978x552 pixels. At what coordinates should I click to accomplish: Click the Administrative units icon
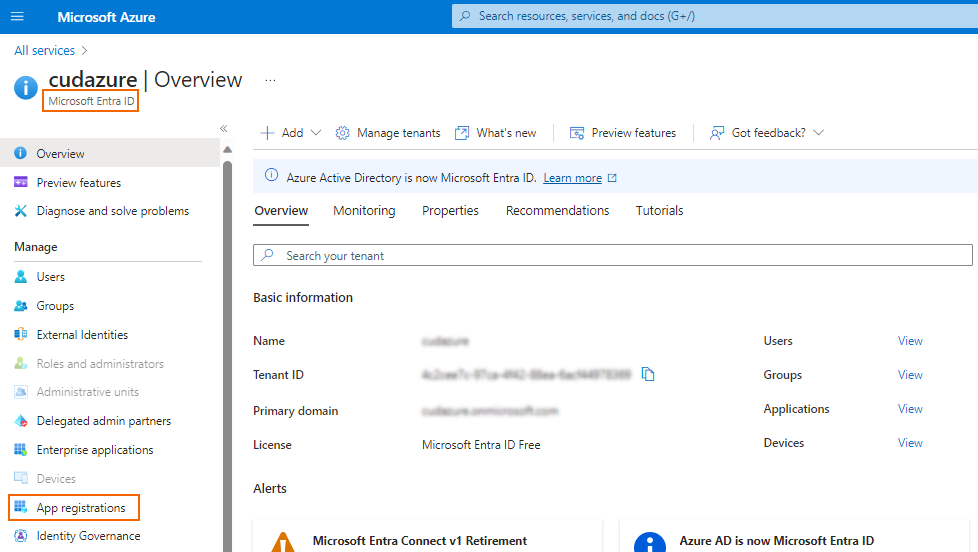(x=21, y=392)
